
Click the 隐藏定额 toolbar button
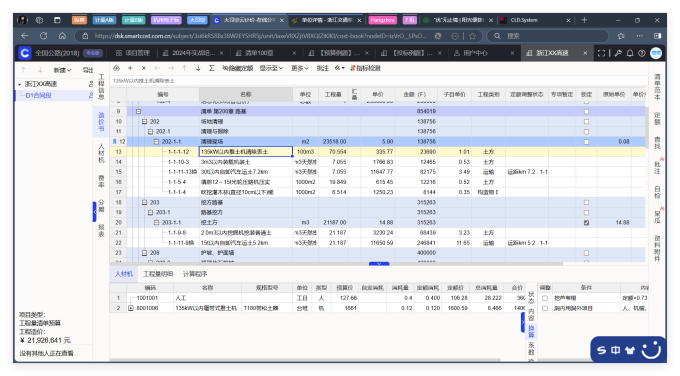click(x=238, y=68)
